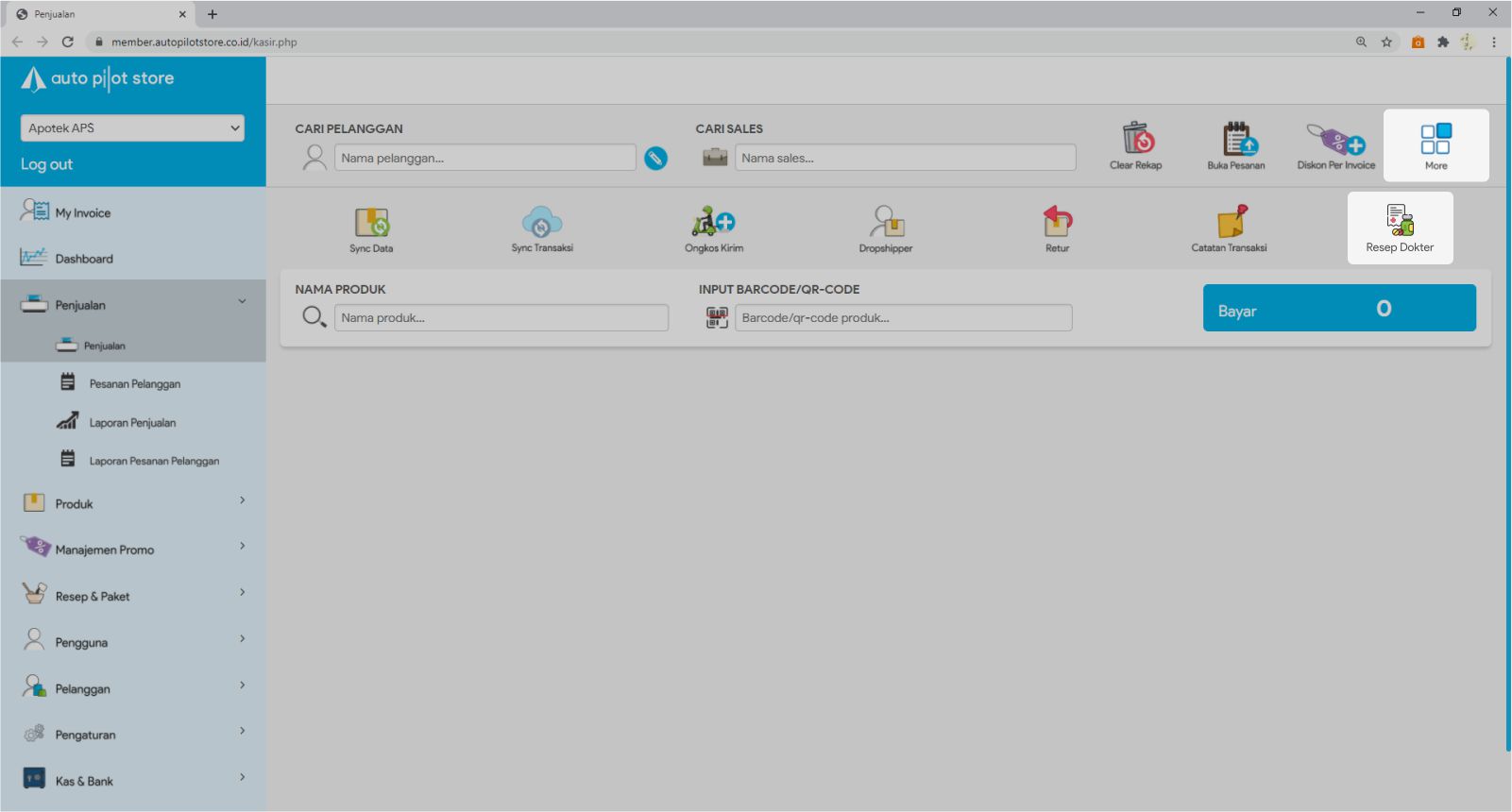Screen dimensions: 1512x812
Task: Go to Dashboard in sidebar
Action: (x=84, y=259)
